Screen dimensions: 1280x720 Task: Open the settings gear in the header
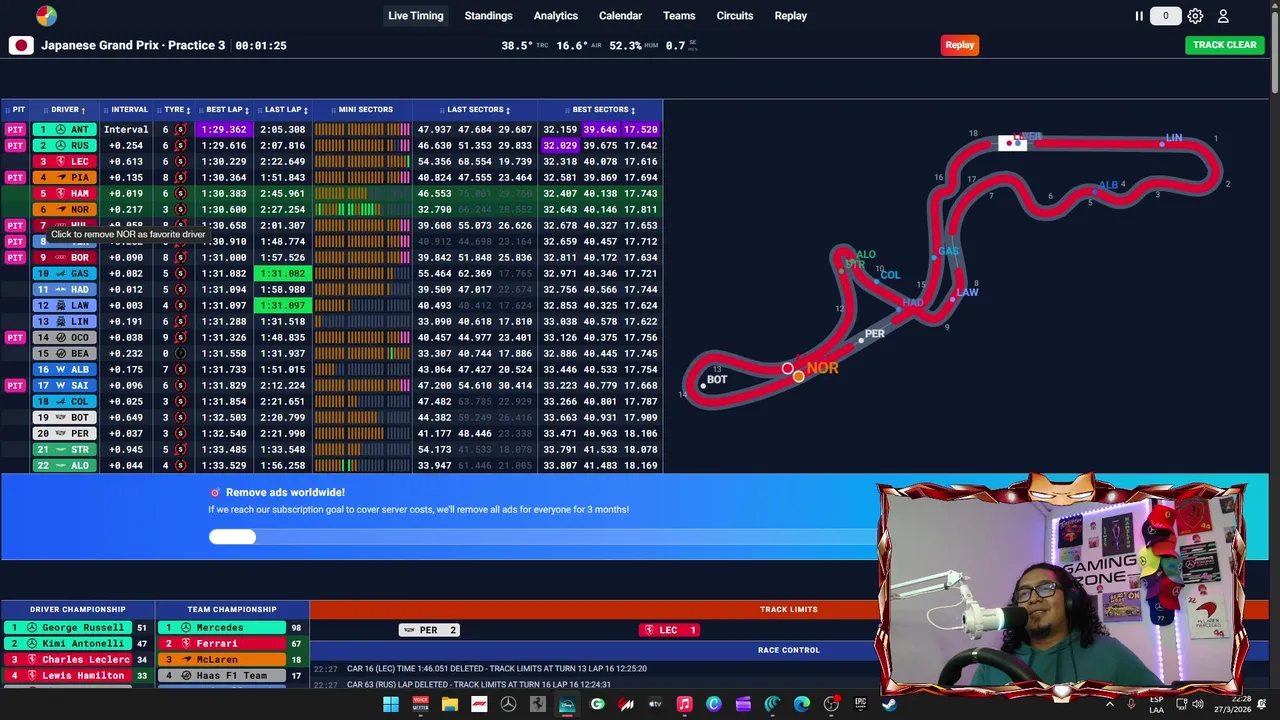pyautogui.click(x=1195, y=16)
